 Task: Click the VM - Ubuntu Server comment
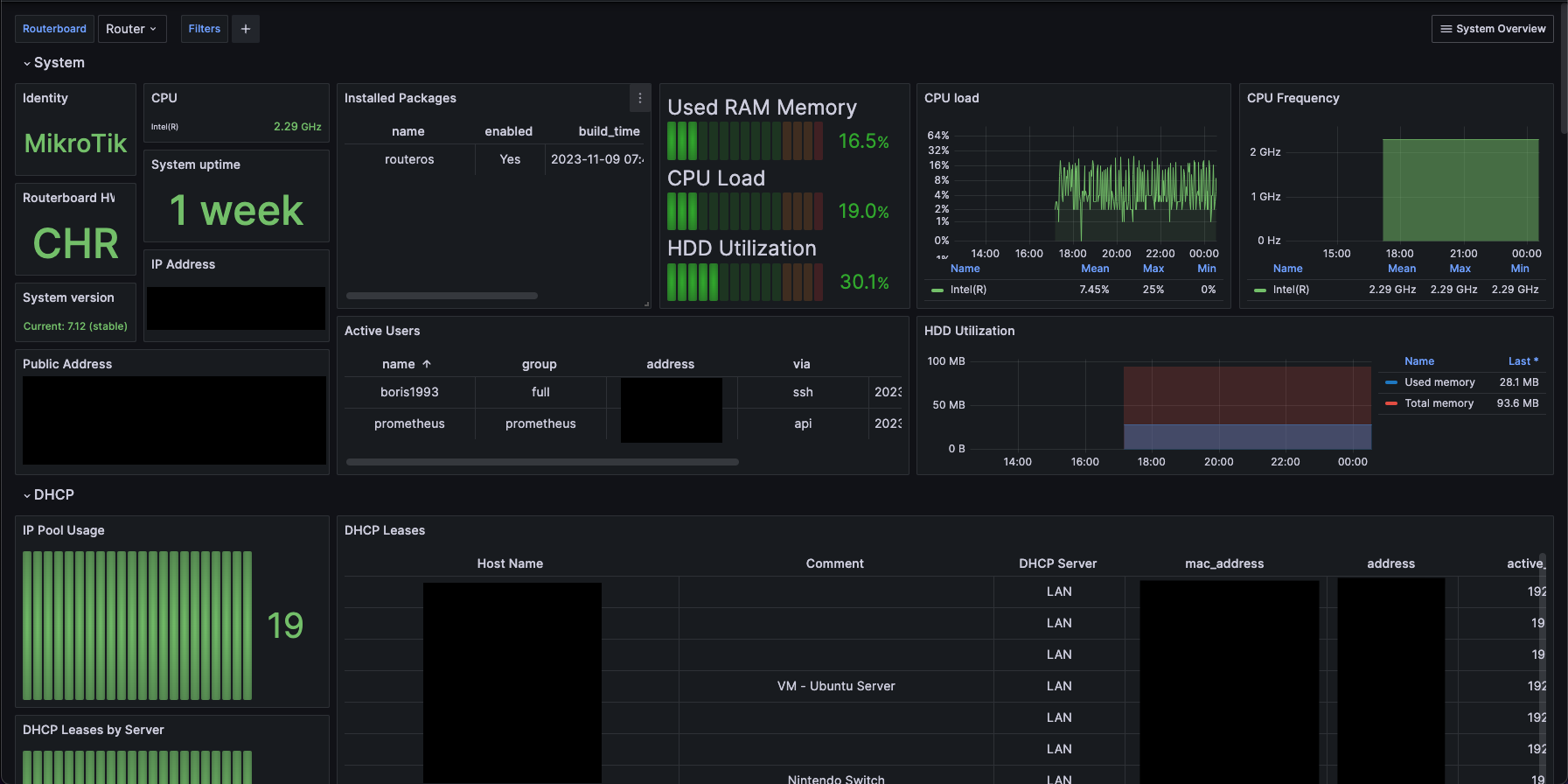(x=836, y=686)
